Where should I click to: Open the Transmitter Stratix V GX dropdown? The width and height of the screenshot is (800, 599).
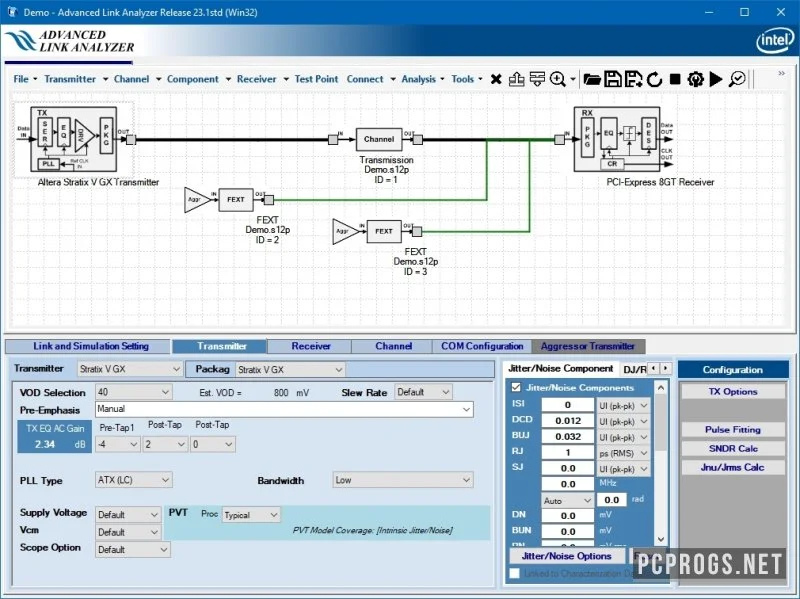(130, 369)
